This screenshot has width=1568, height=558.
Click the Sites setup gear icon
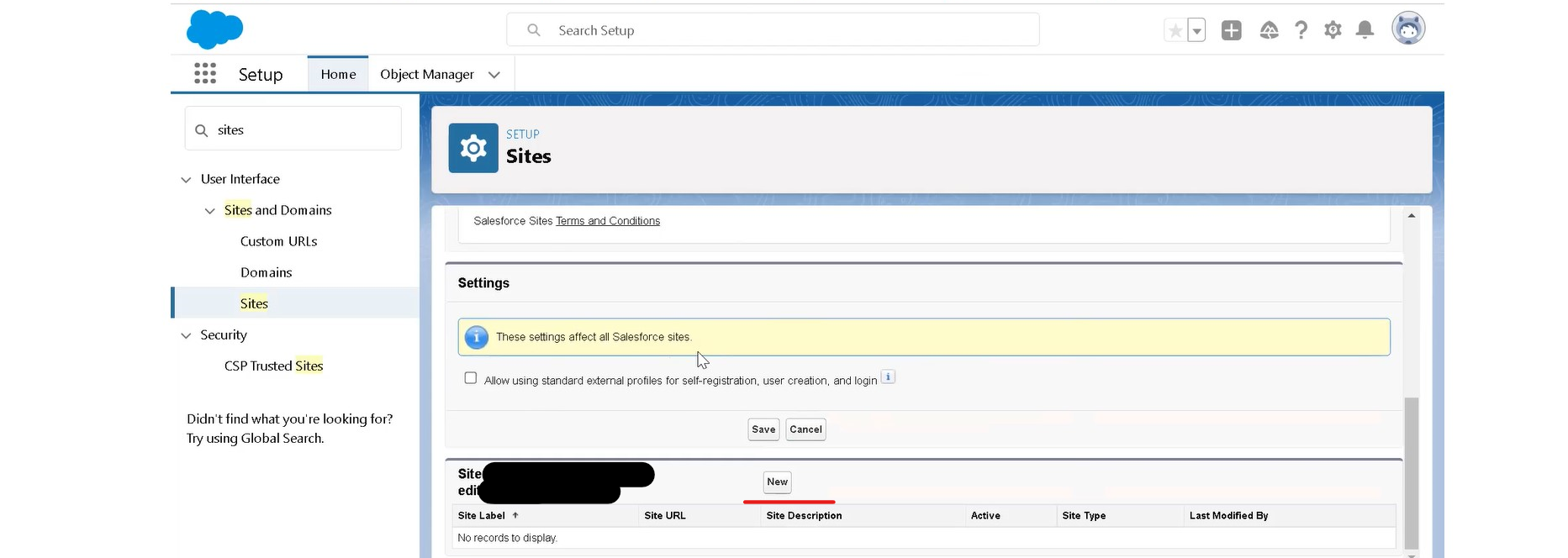pyautogui.click(x=473, y=148)
